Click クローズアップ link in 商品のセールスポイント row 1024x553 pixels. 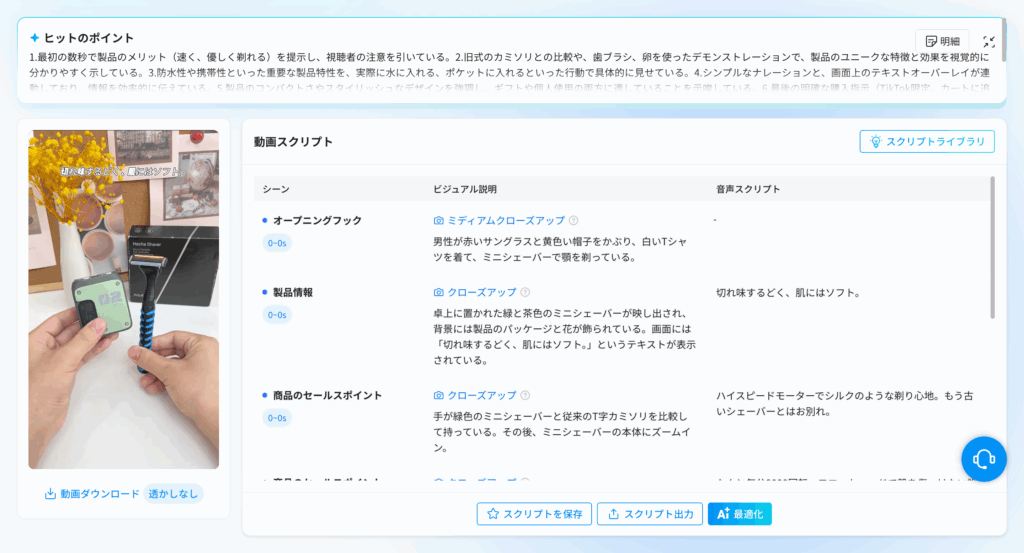[482, 396]
